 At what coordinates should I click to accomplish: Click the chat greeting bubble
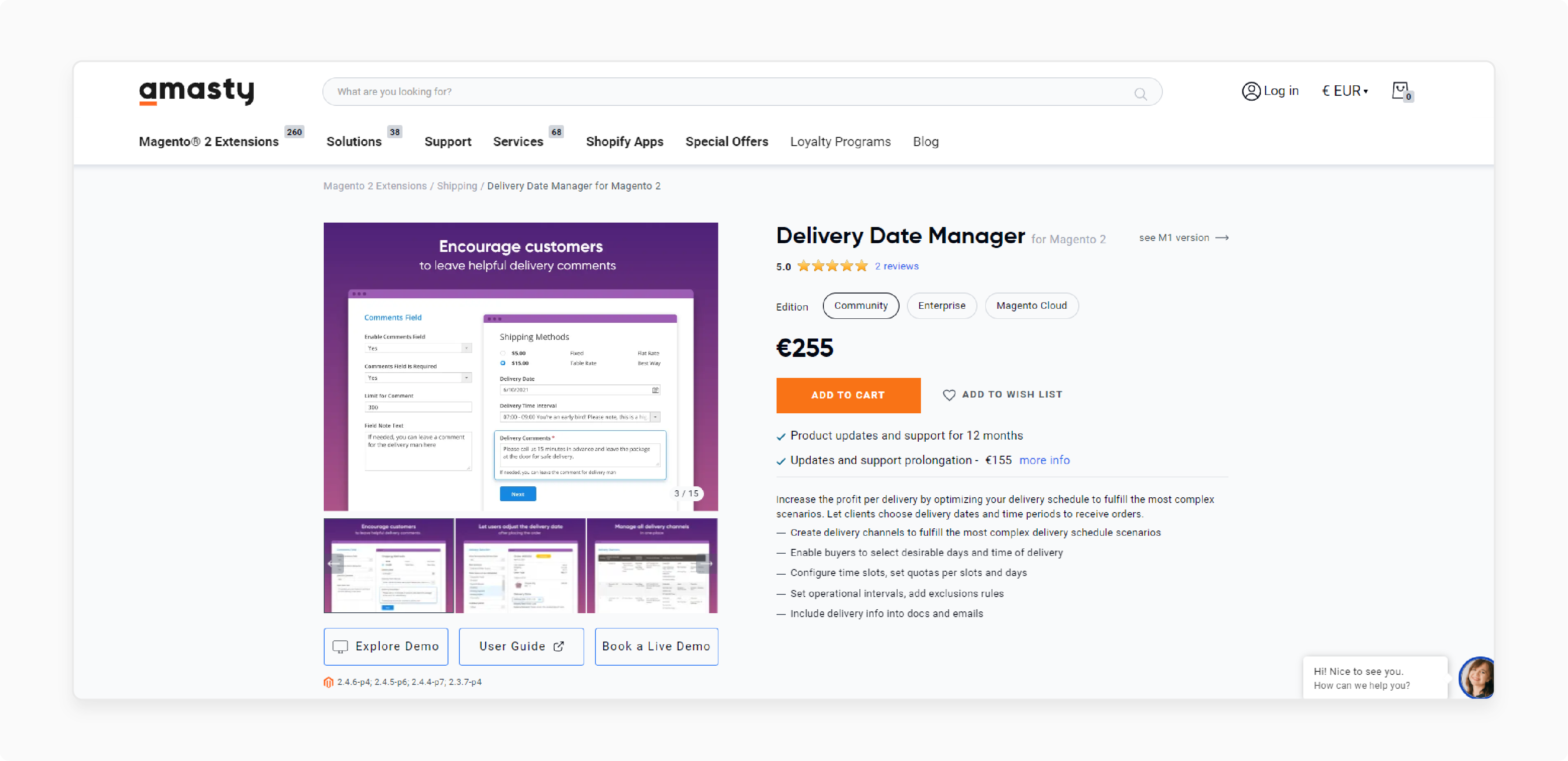(1375, 678)
